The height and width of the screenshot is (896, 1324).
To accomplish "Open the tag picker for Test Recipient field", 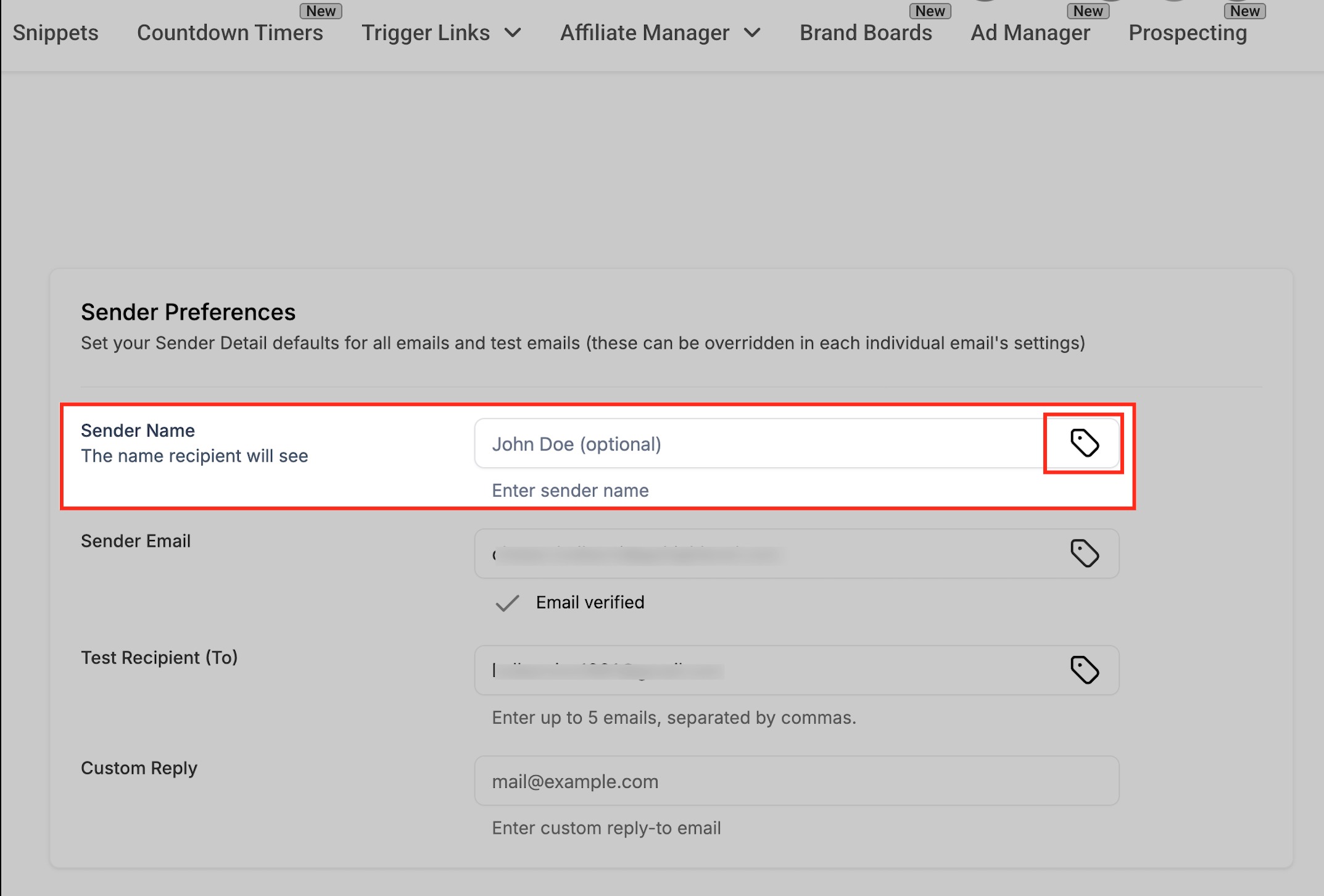I will [1084, 670].
